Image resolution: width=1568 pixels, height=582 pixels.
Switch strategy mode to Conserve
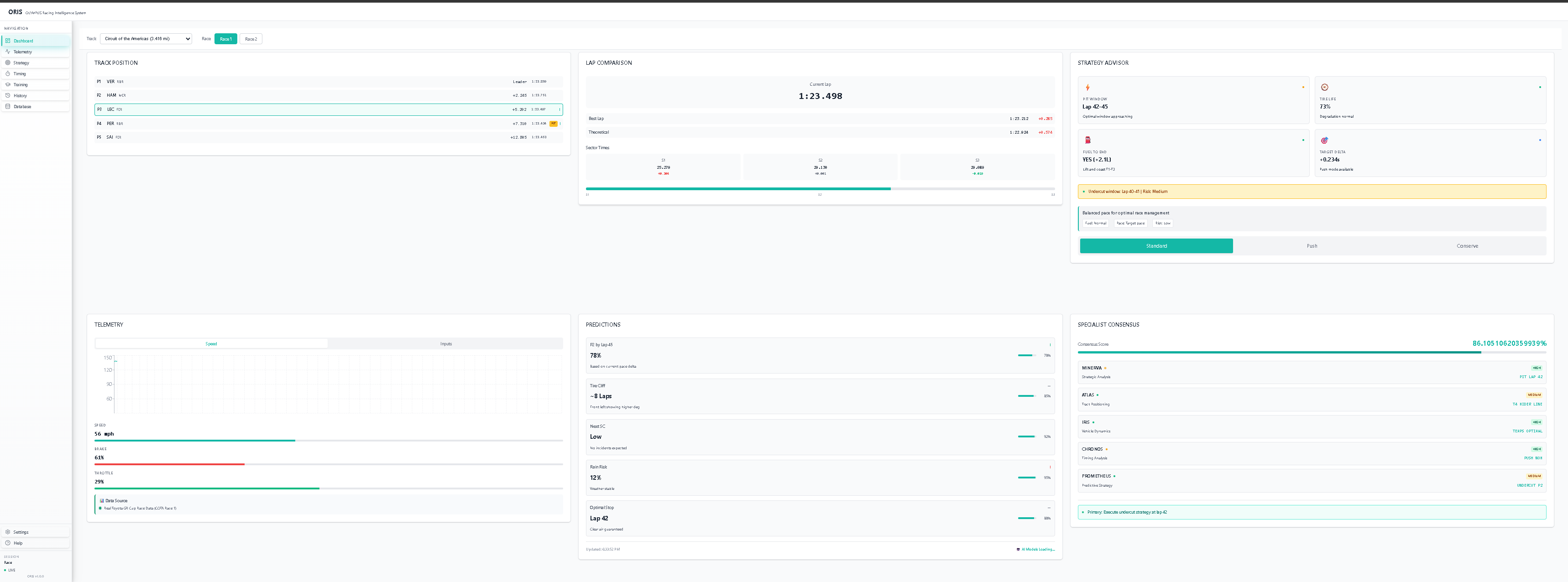[x=1467, y=246]
